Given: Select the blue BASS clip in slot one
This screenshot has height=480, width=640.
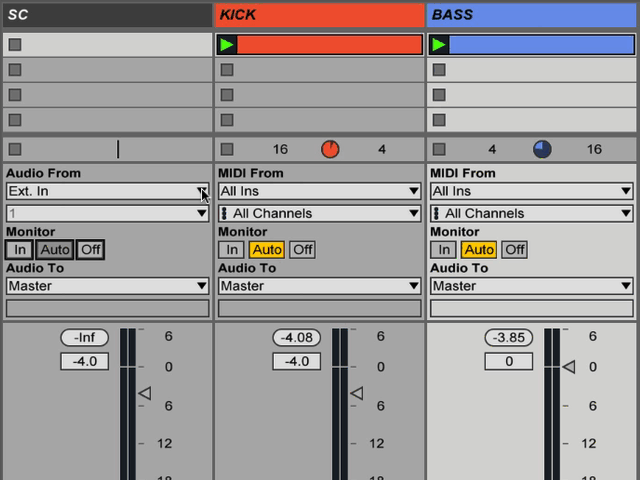Looking at the screenshot, I should [x=541, y=44].
